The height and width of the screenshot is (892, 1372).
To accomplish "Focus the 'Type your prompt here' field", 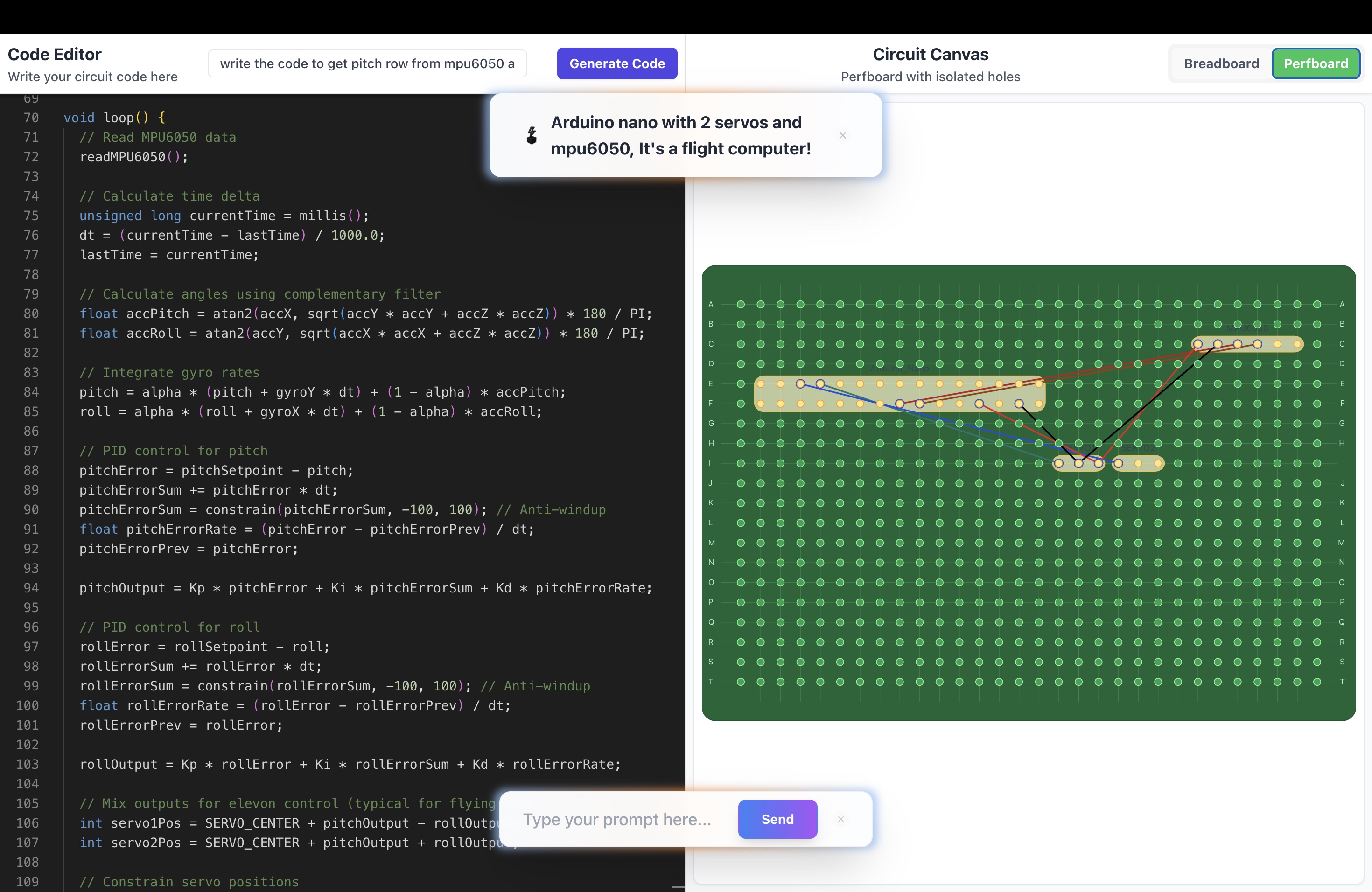I will (617, 819).
